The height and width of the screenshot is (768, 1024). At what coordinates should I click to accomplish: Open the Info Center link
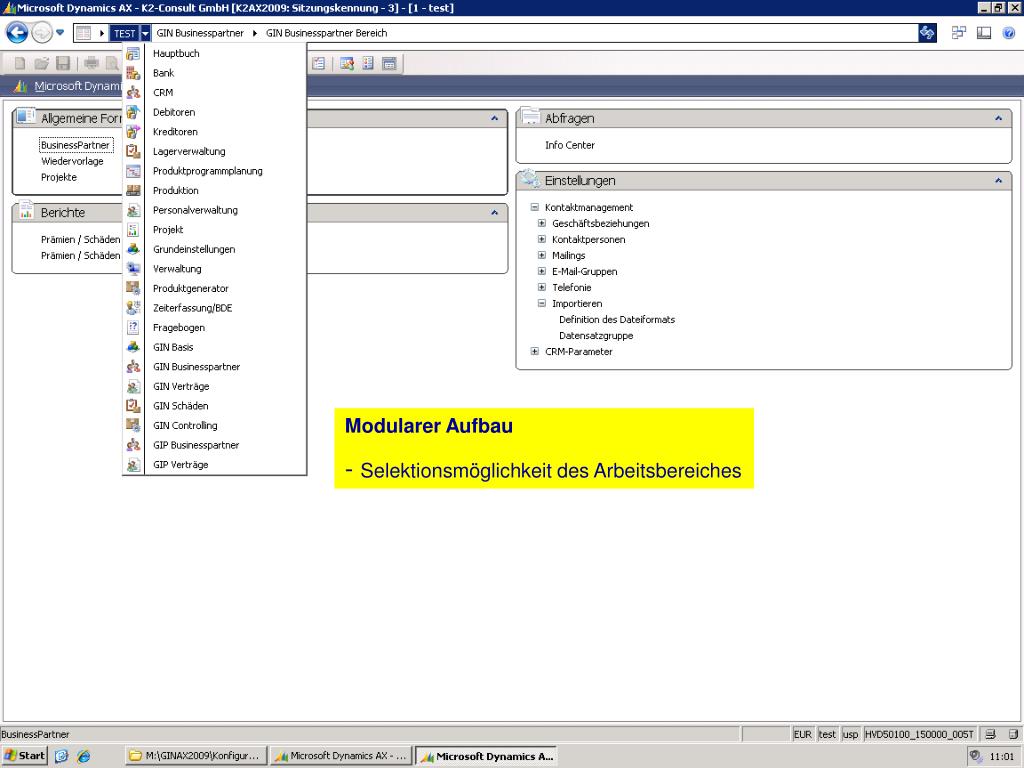click(570, 145)
